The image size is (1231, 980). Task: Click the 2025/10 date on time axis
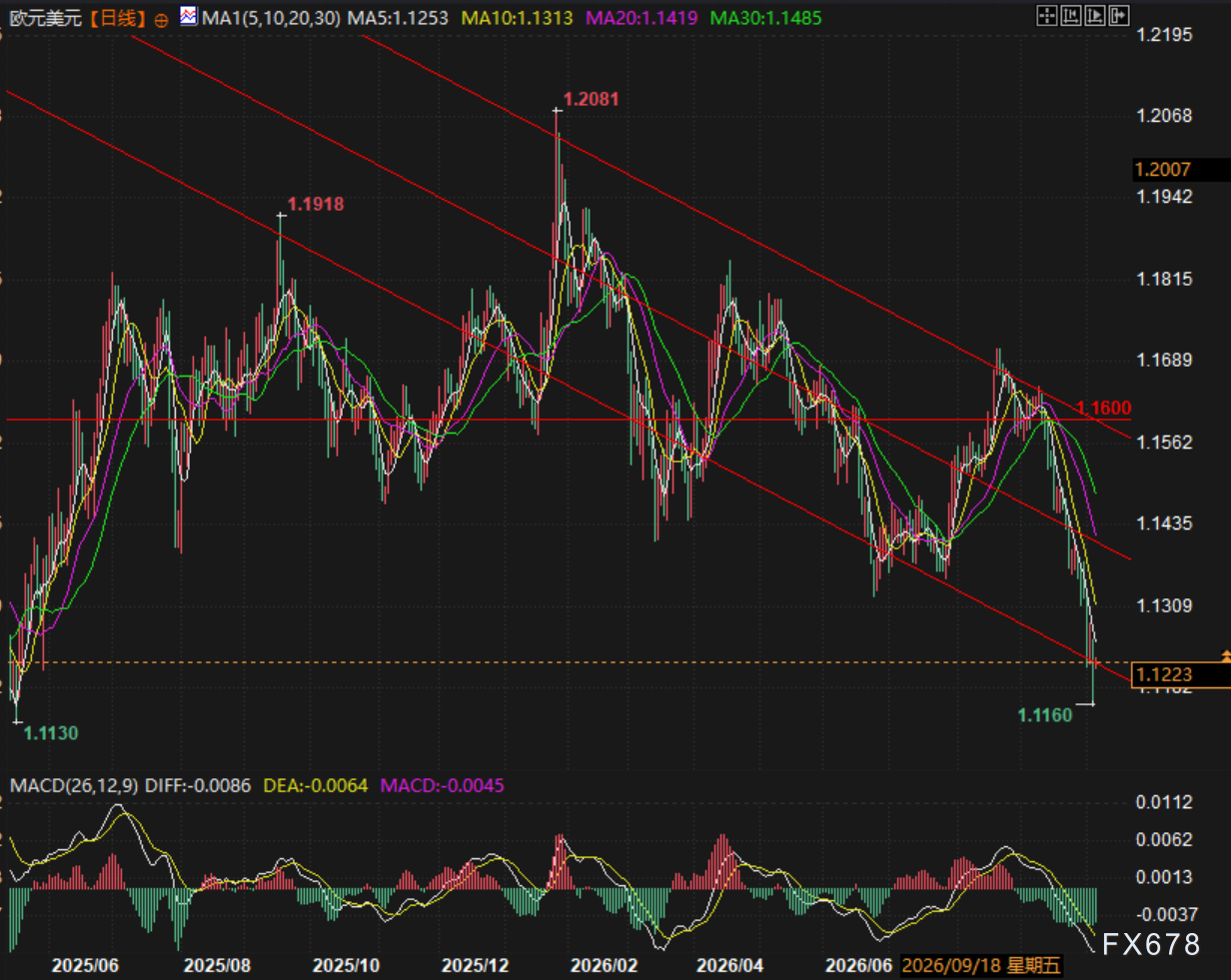click(346, 966)
